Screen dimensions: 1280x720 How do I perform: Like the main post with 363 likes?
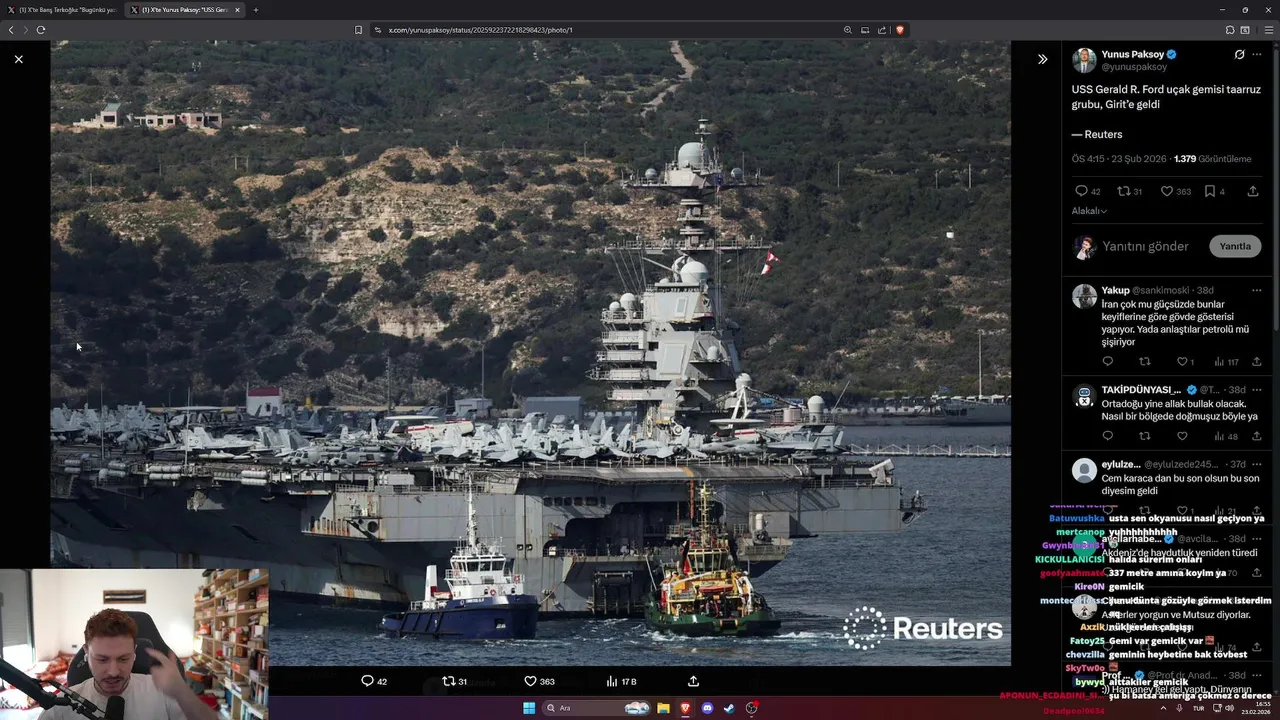click(1175, 191)
